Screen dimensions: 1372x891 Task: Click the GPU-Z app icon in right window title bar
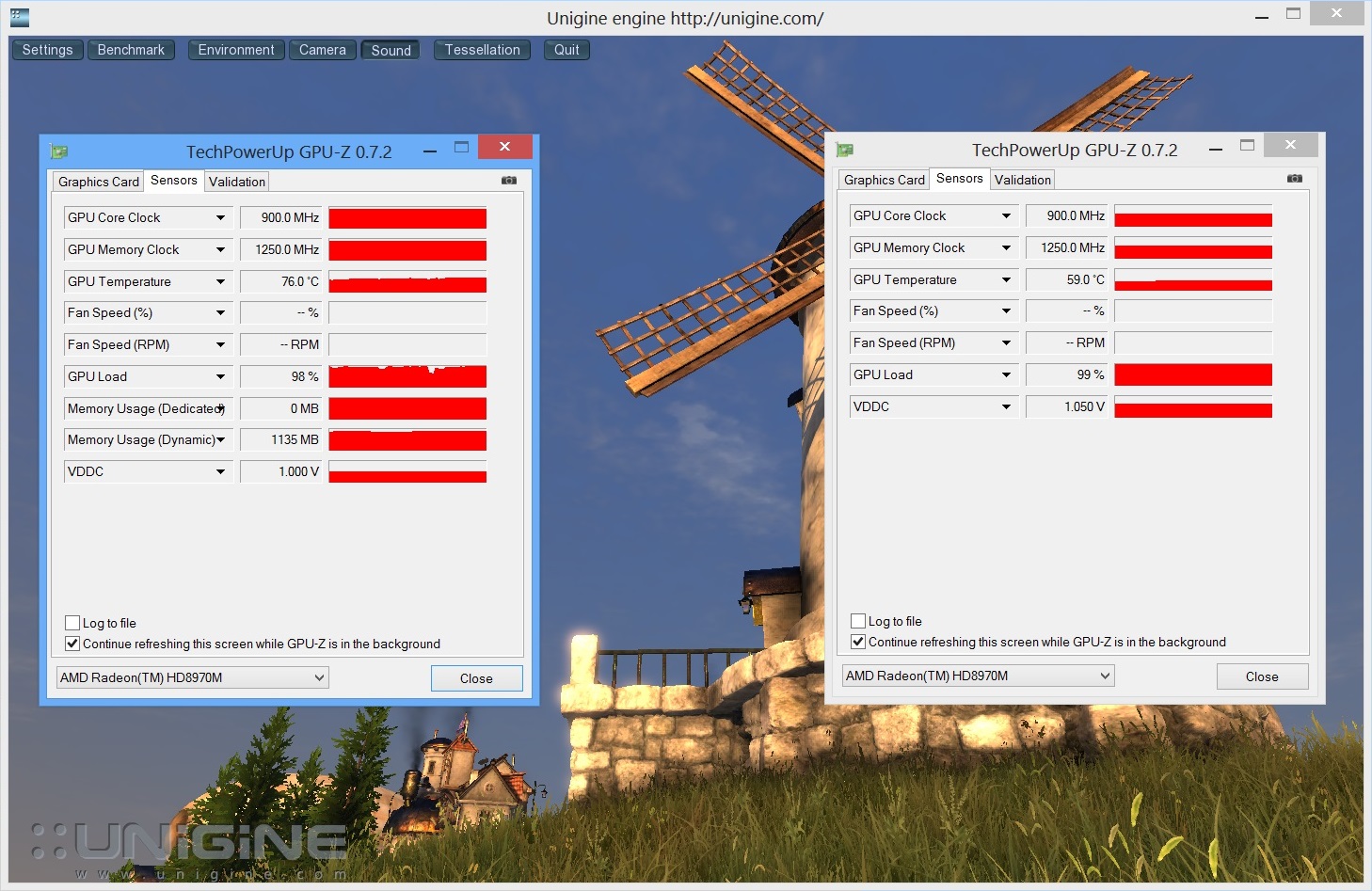pos(845,150)
